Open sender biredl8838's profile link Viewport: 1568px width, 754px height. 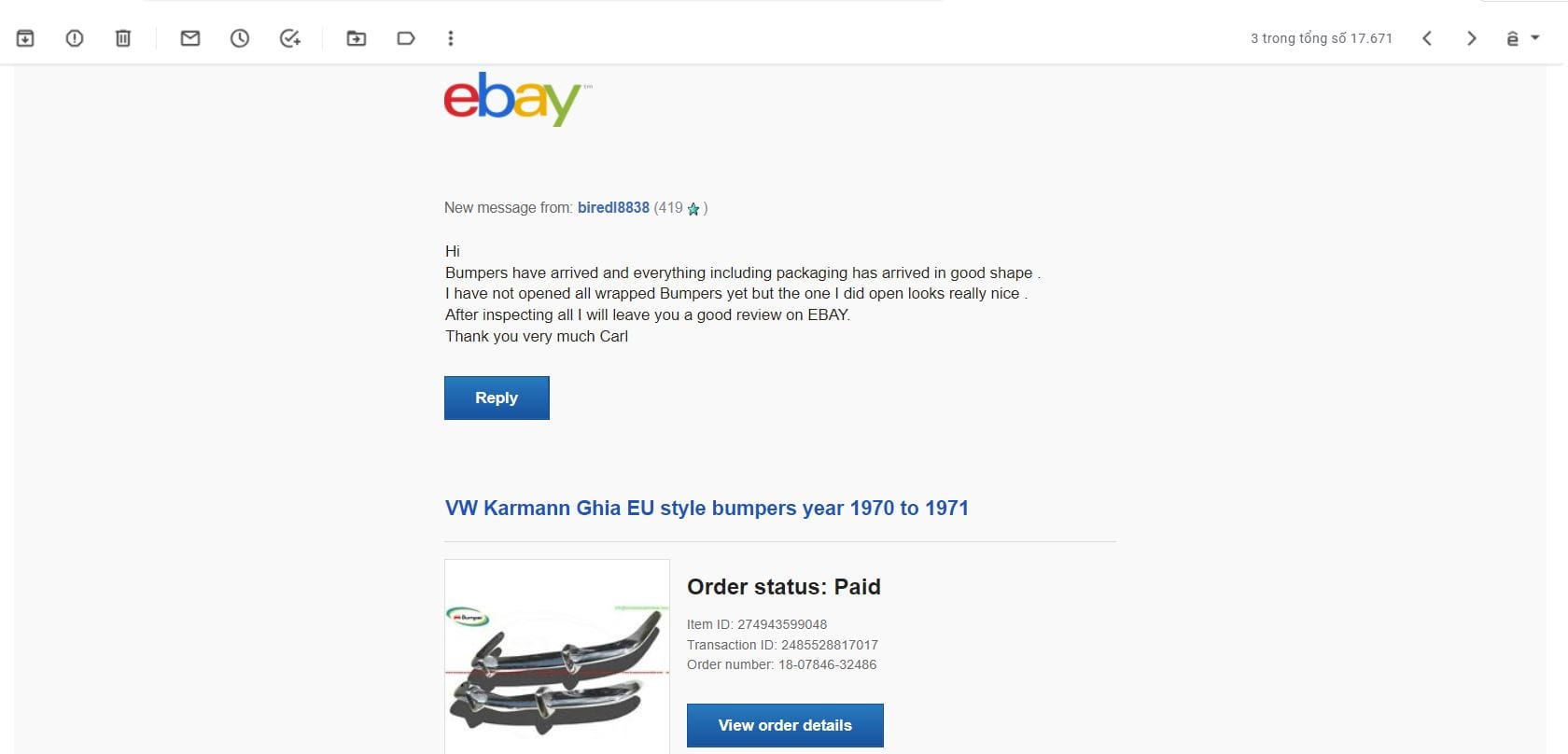click(613, 208)
